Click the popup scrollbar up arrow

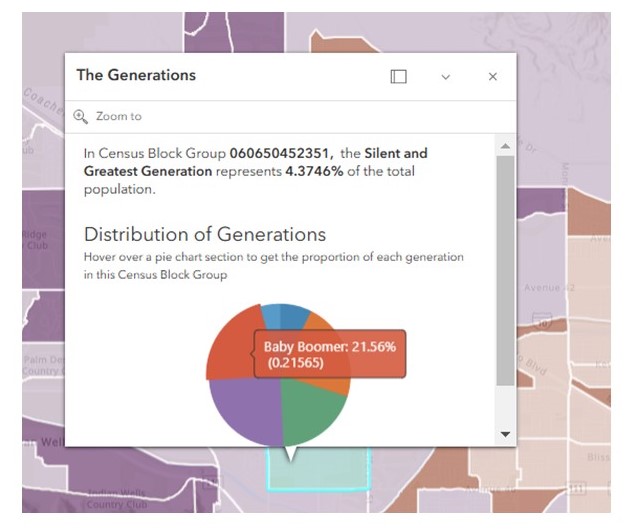tap(504, 146)
